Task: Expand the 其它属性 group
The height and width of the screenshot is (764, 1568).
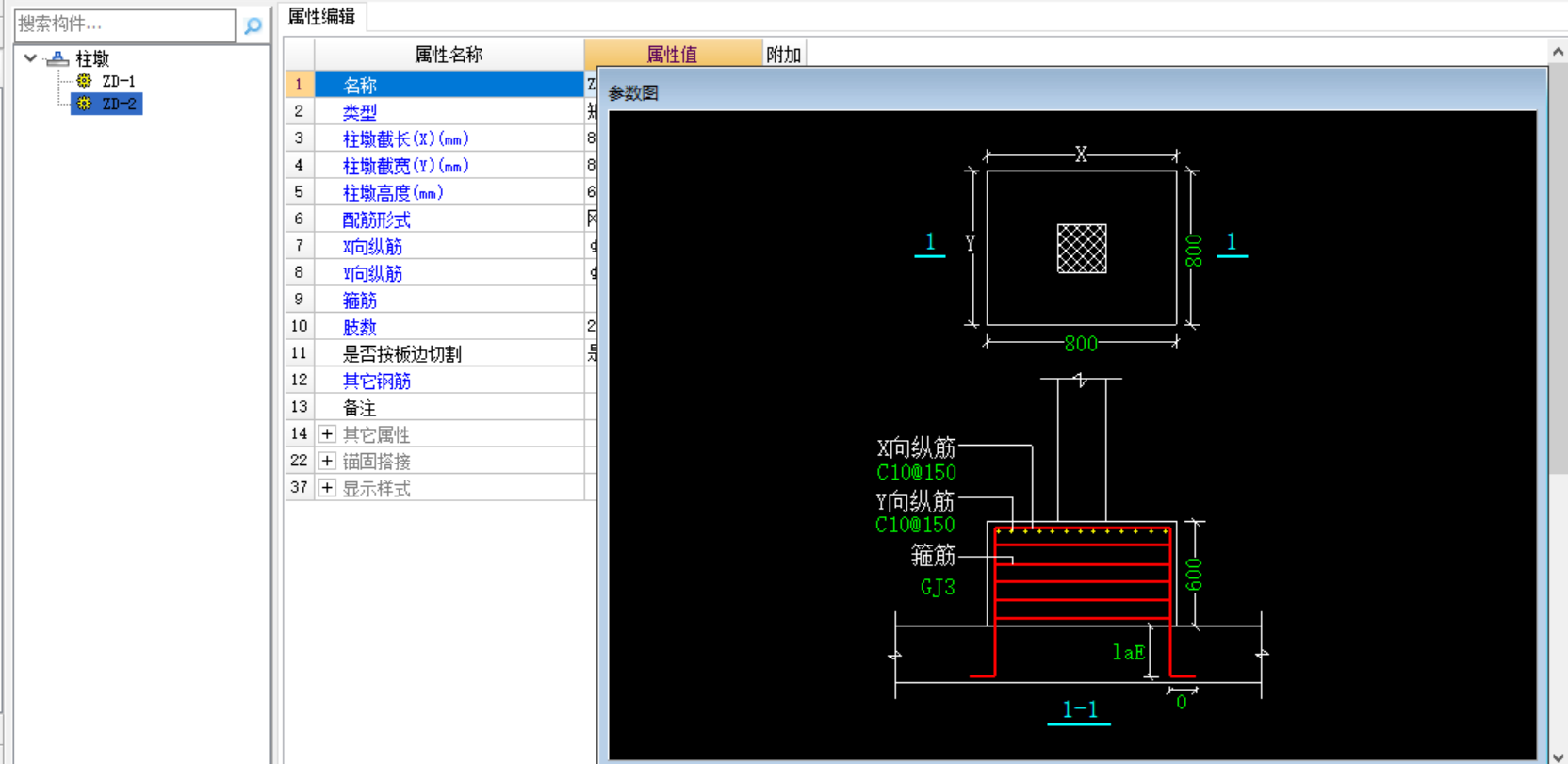Action: click(x=327, y=434)
